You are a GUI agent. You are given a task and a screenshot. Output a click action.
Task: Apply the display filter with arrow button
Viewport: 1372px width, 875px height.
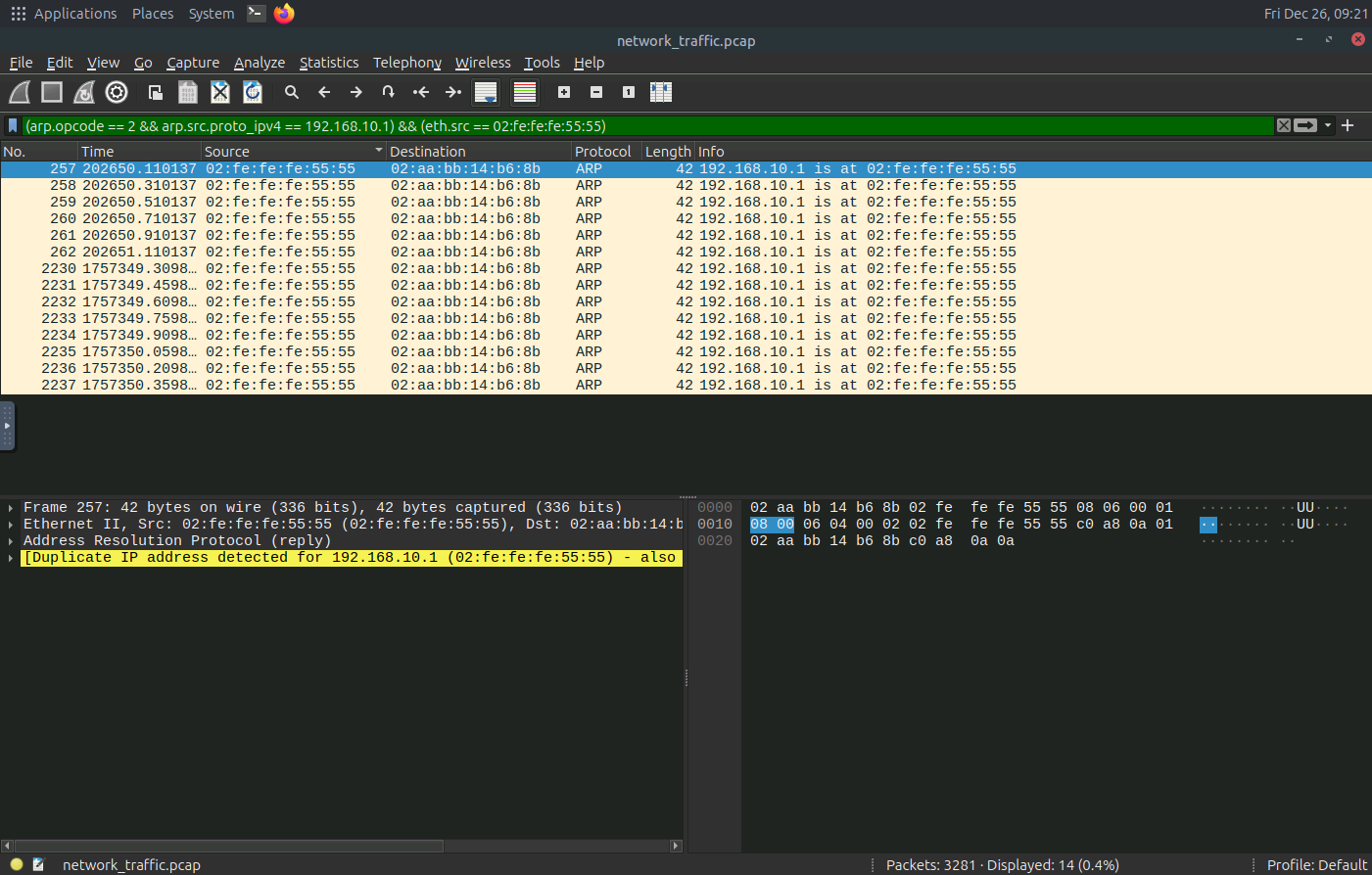point(1305,125)
